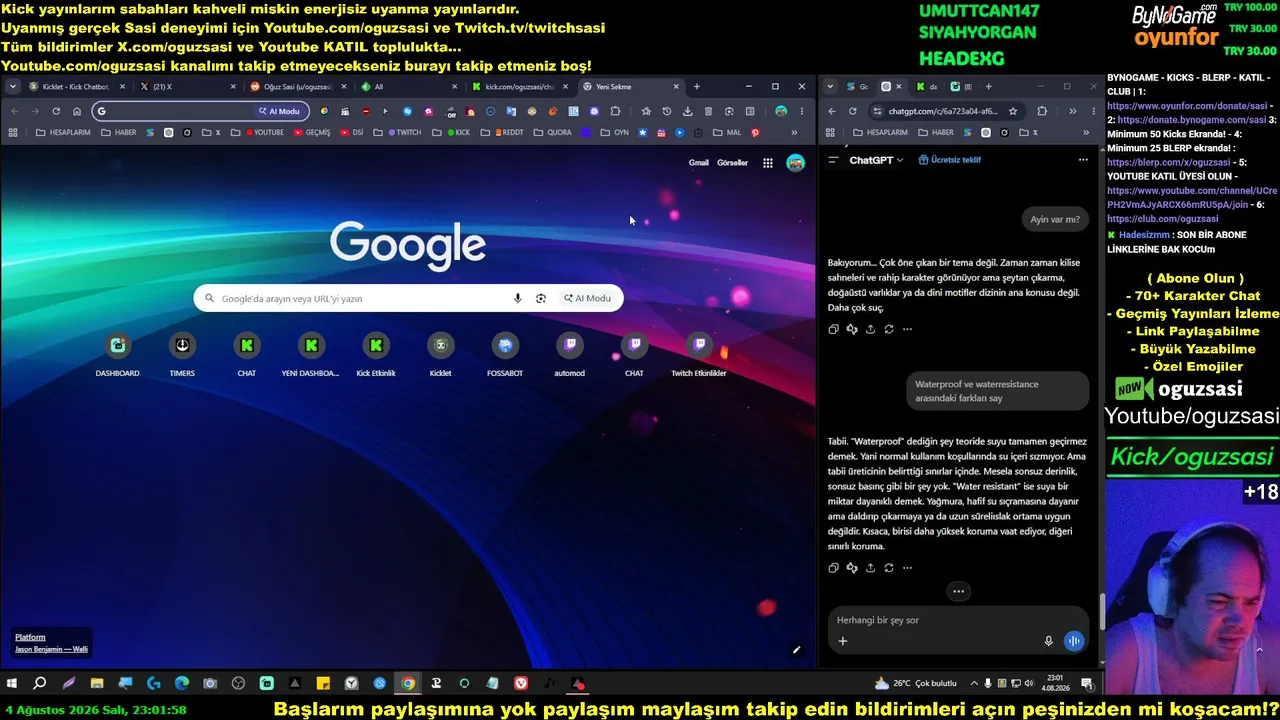Open Google Lens image search
This screenshot has width=1280, height=720.
(541, 298)
